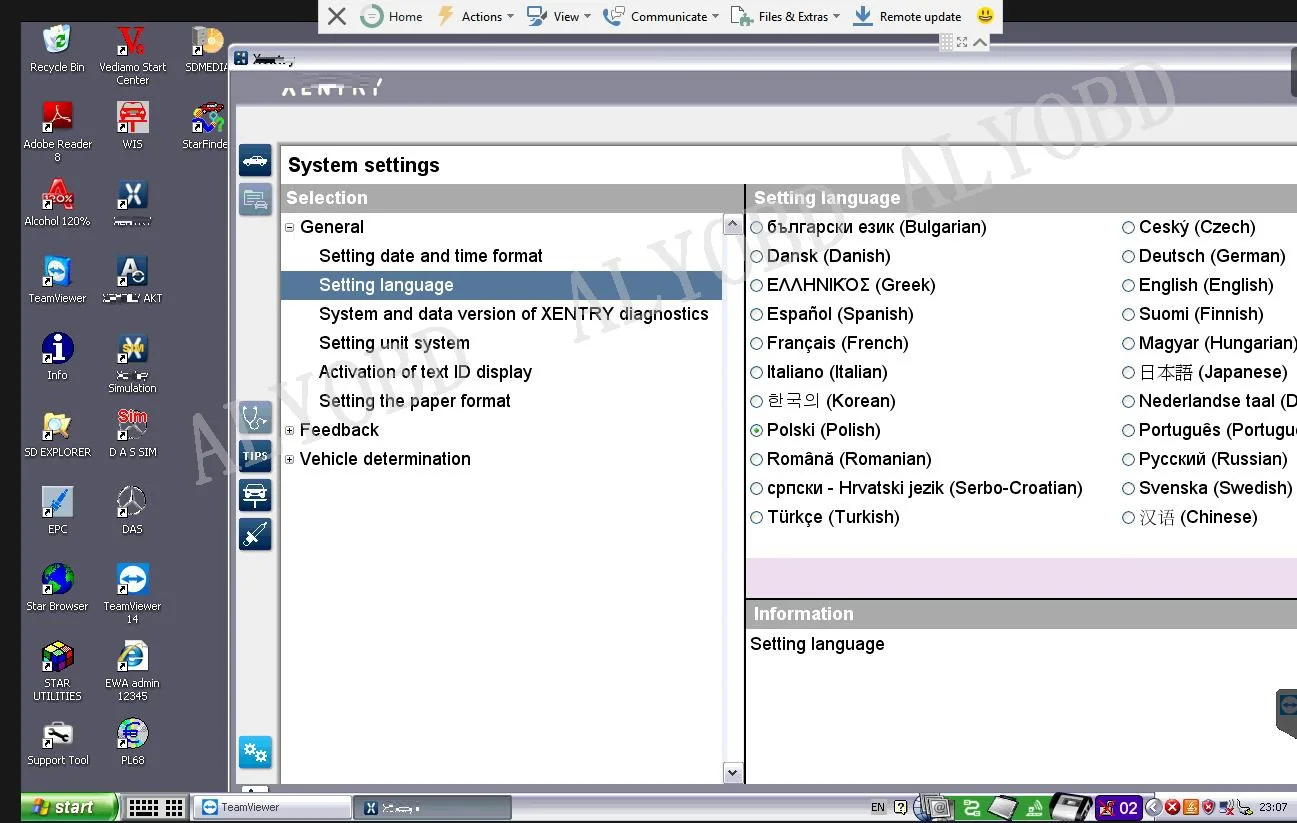The height and width of the screenshot is (823, 1297).
Task: Open the TIPS sidebar button in XENTRY
Action: click(x=255, y=456)
